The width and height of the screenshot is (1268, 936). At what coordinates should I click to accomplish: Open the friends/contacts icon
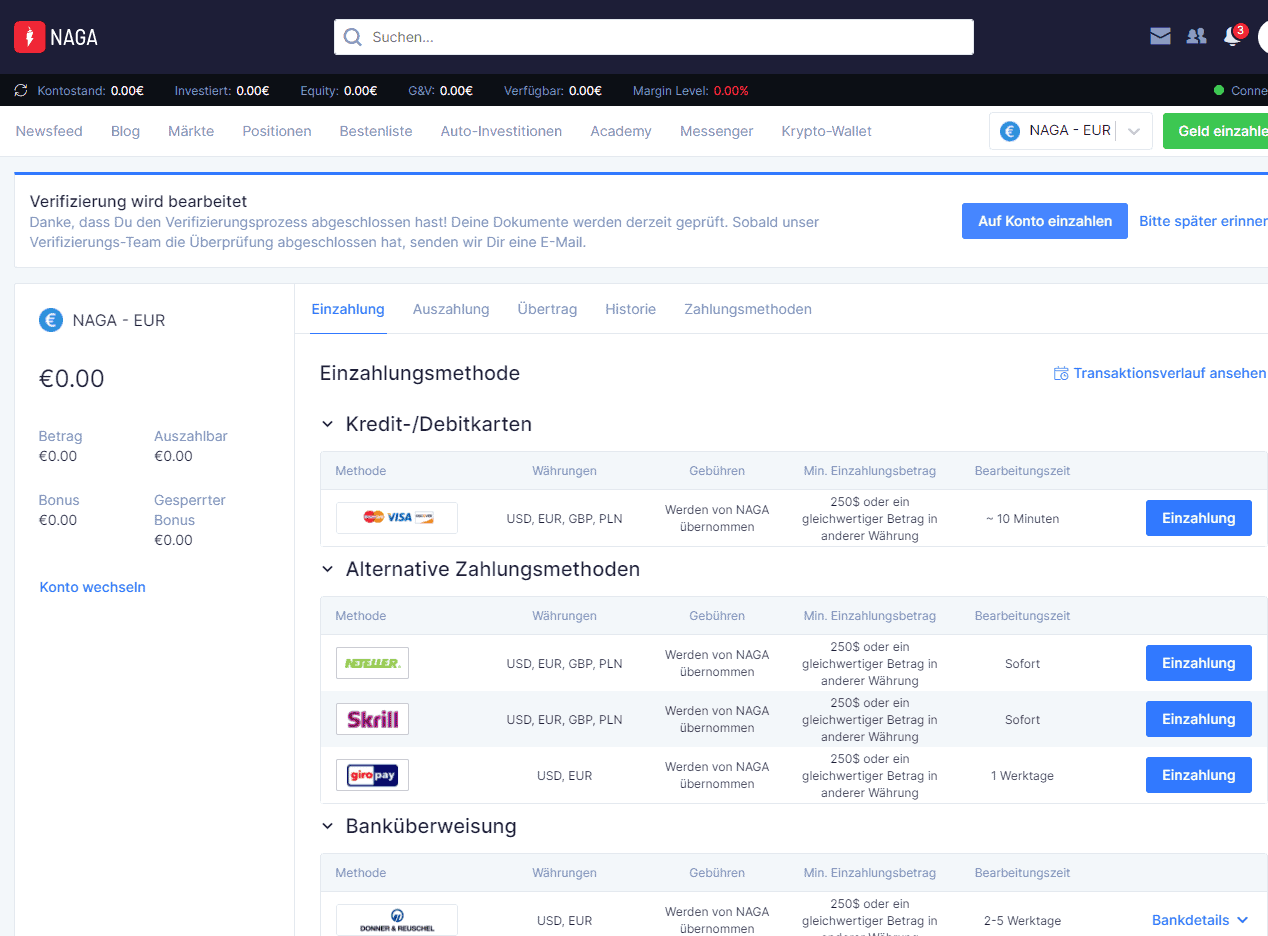pos(1196,37)
